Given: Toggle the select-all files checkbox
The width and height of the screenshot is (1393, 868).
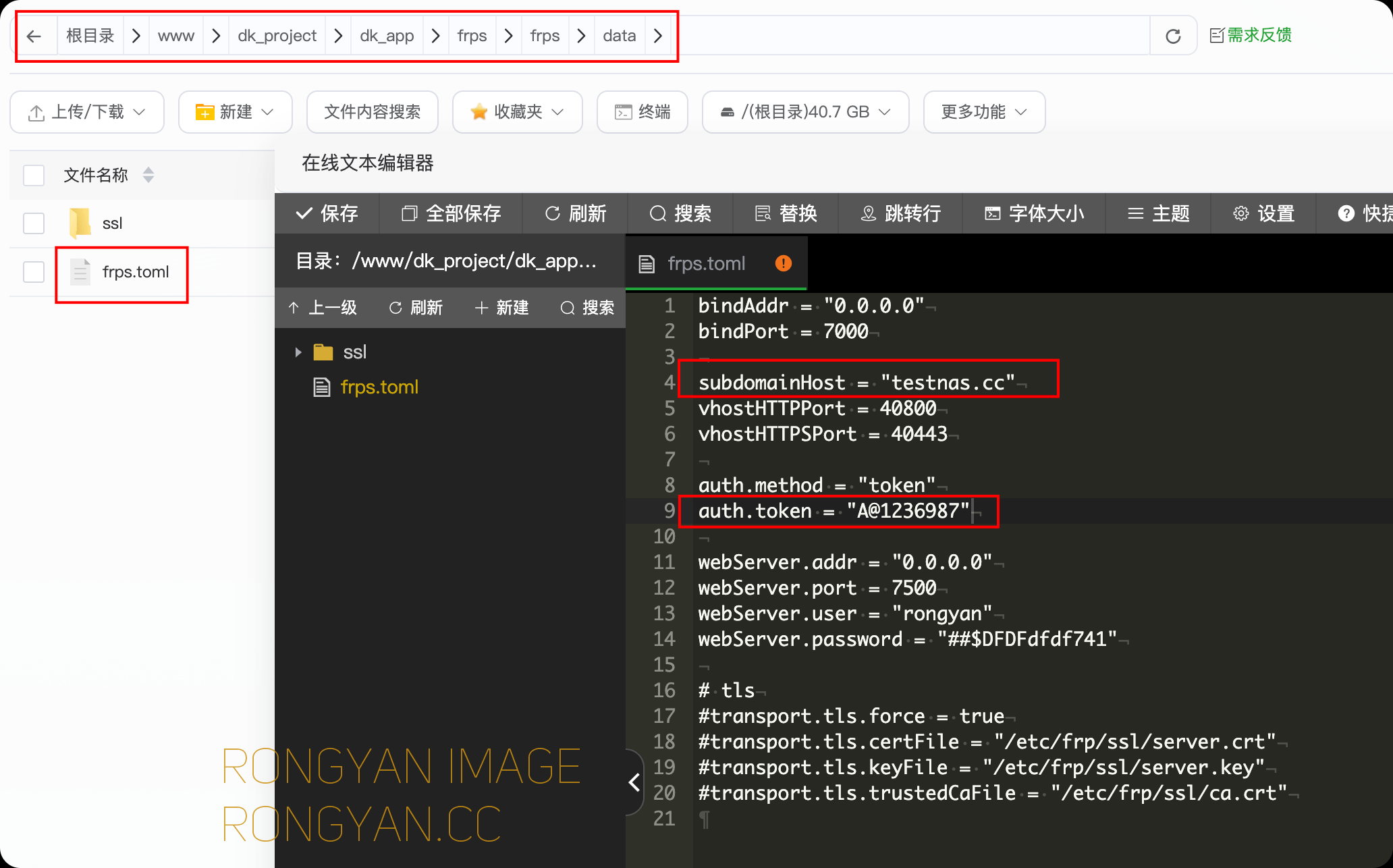Looking at the screenshot, I should click(x=34, y=175).
